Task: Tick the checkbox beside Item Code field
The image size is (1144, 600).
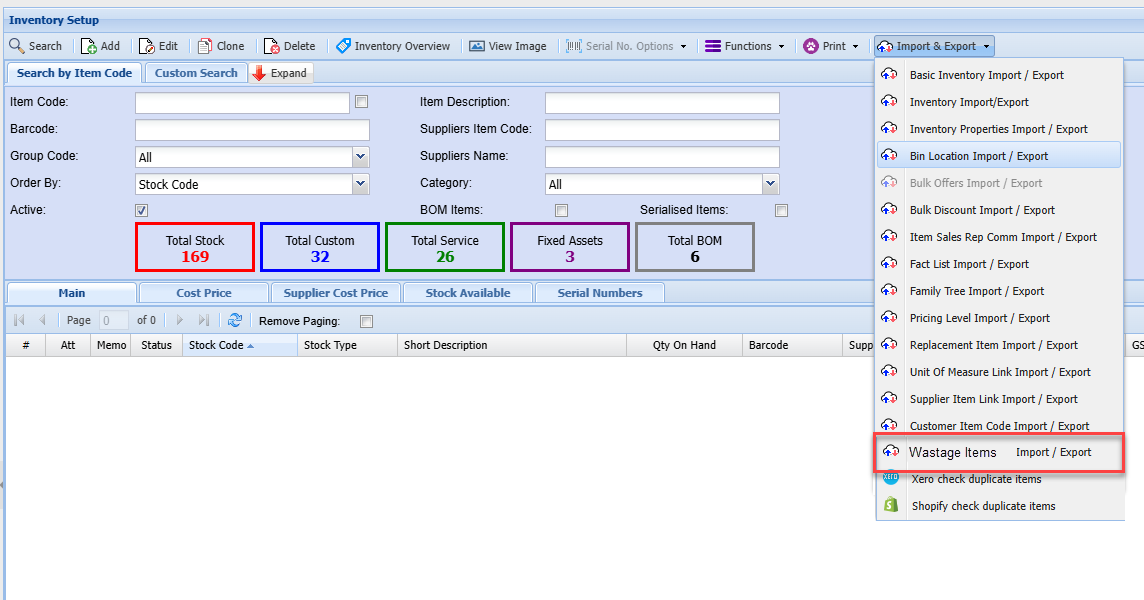Action: (361, 102)
